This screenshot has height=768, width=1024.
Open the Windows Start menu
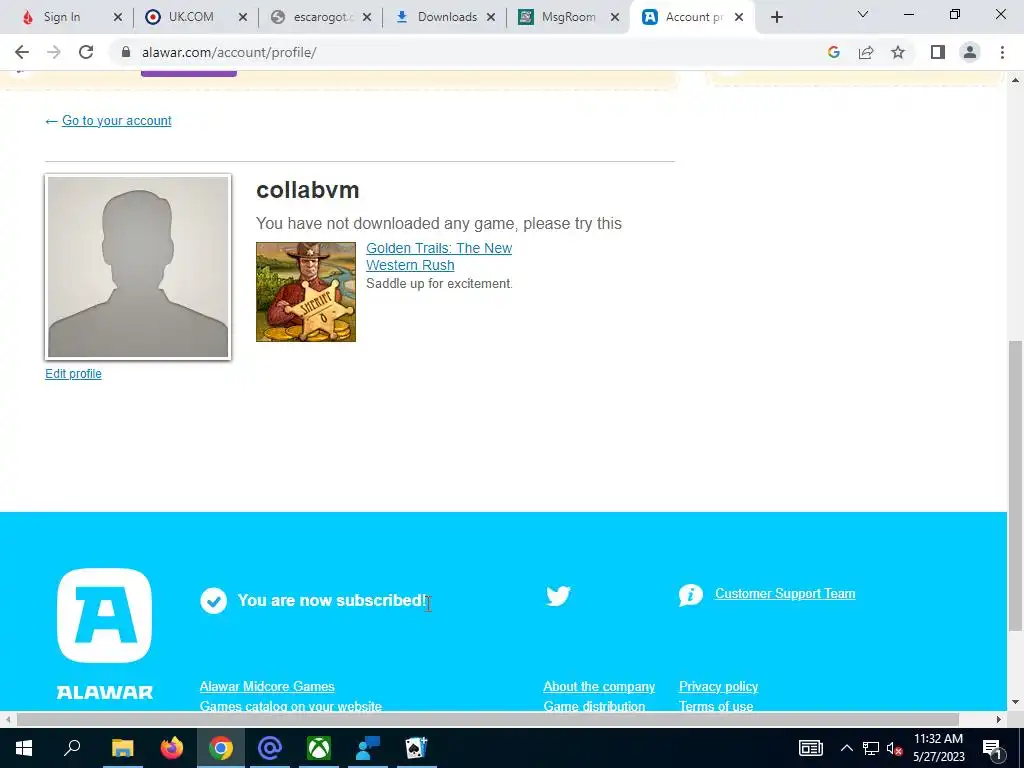tap(24, 748)
